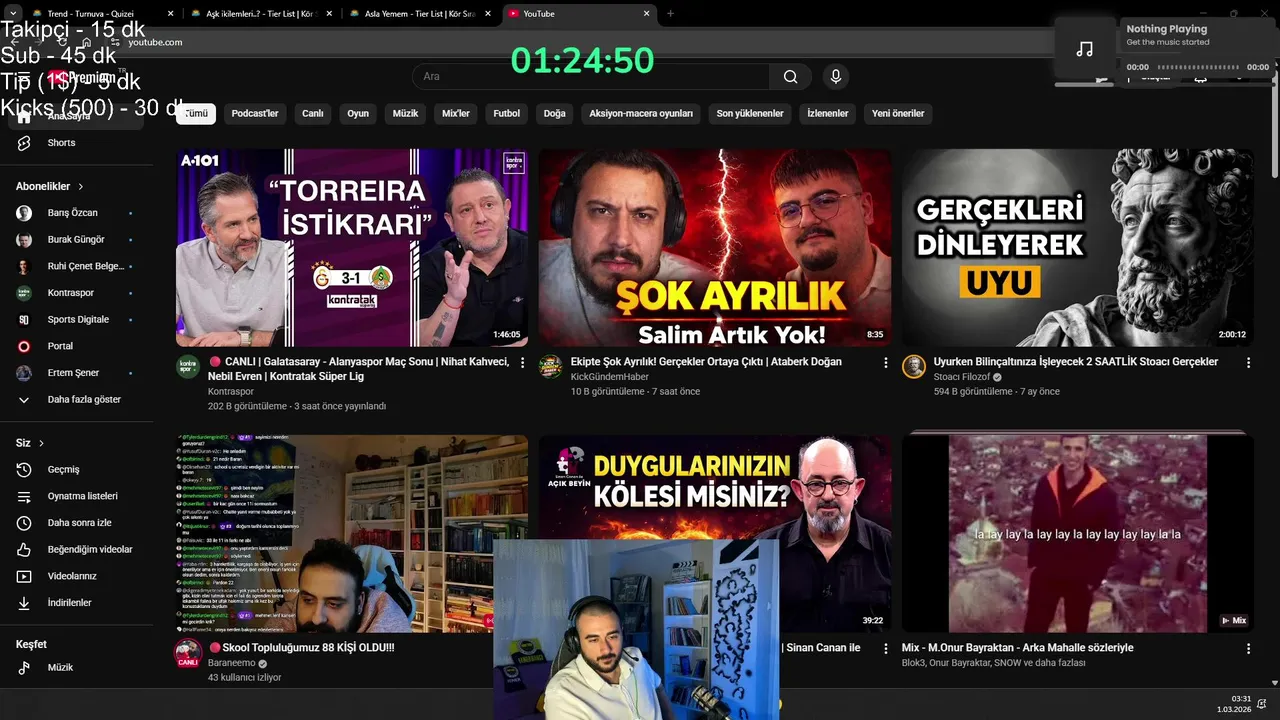Open Ruhi Çenet Belgesel subscription
The image size is (1280, 720).
[x=76, y=266]
